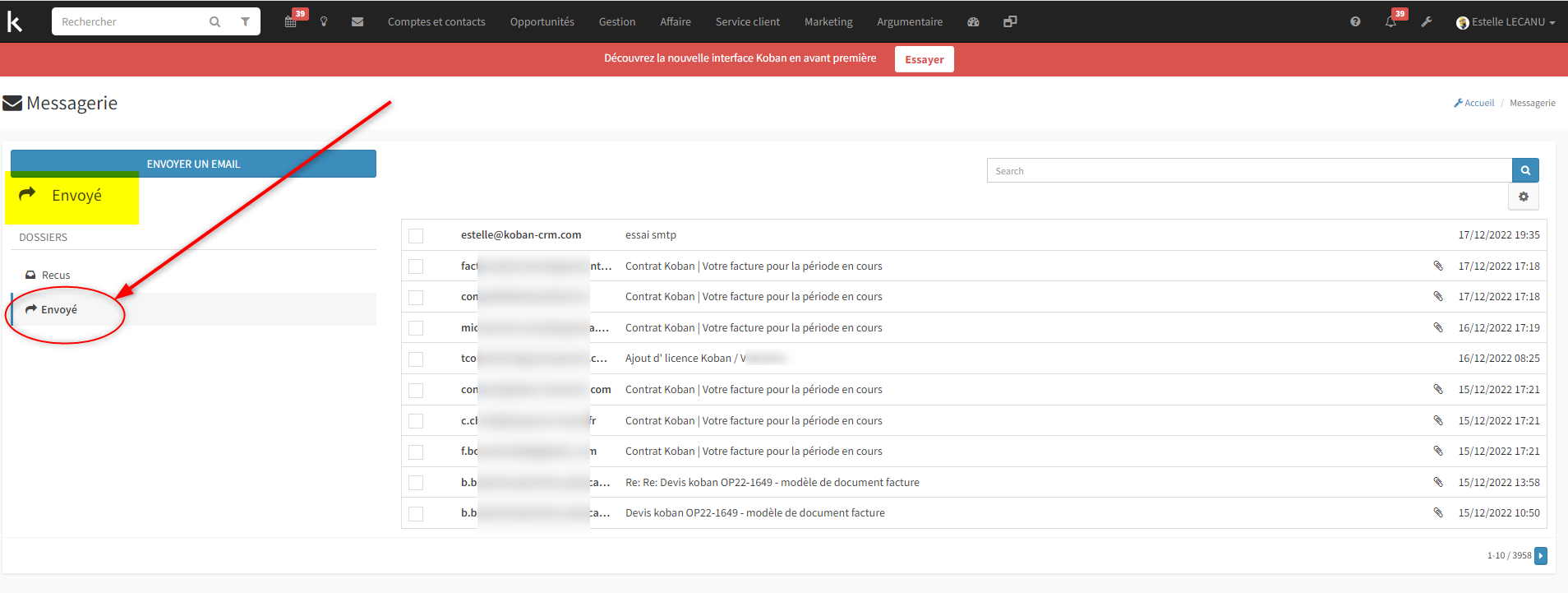Click attachment icon on 15/12/2022 13:58 row

pyautogui.click(x=1438, y=482)
